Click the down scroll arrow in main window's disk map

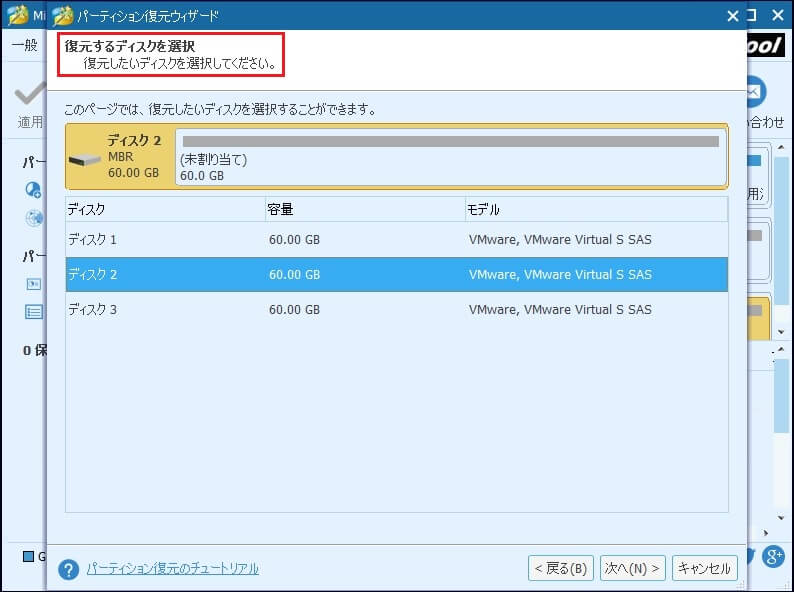[x=781, y=332]
